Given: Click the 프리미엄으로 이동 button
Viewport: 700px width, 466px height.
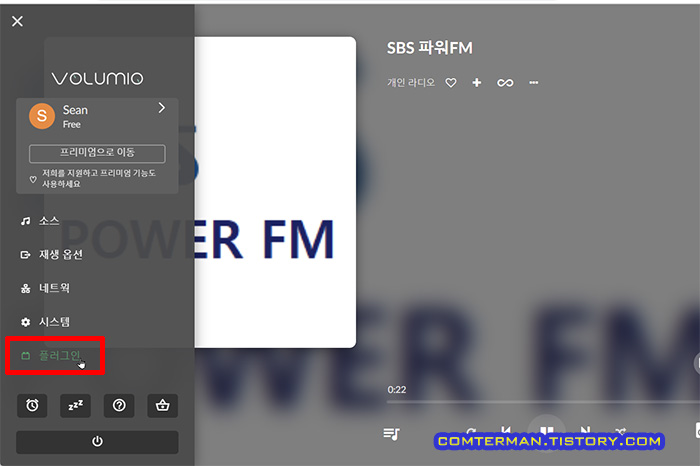Looking at the screenshot, I should (97, 153).
